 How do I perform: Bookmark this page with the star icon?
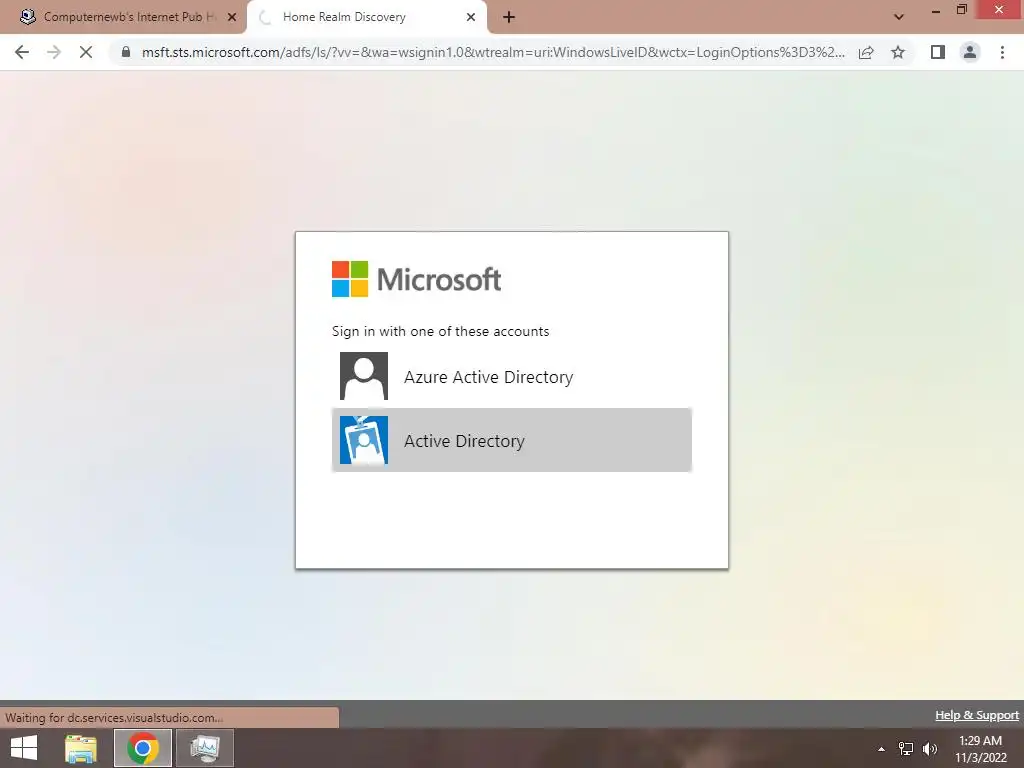(898, 52)
